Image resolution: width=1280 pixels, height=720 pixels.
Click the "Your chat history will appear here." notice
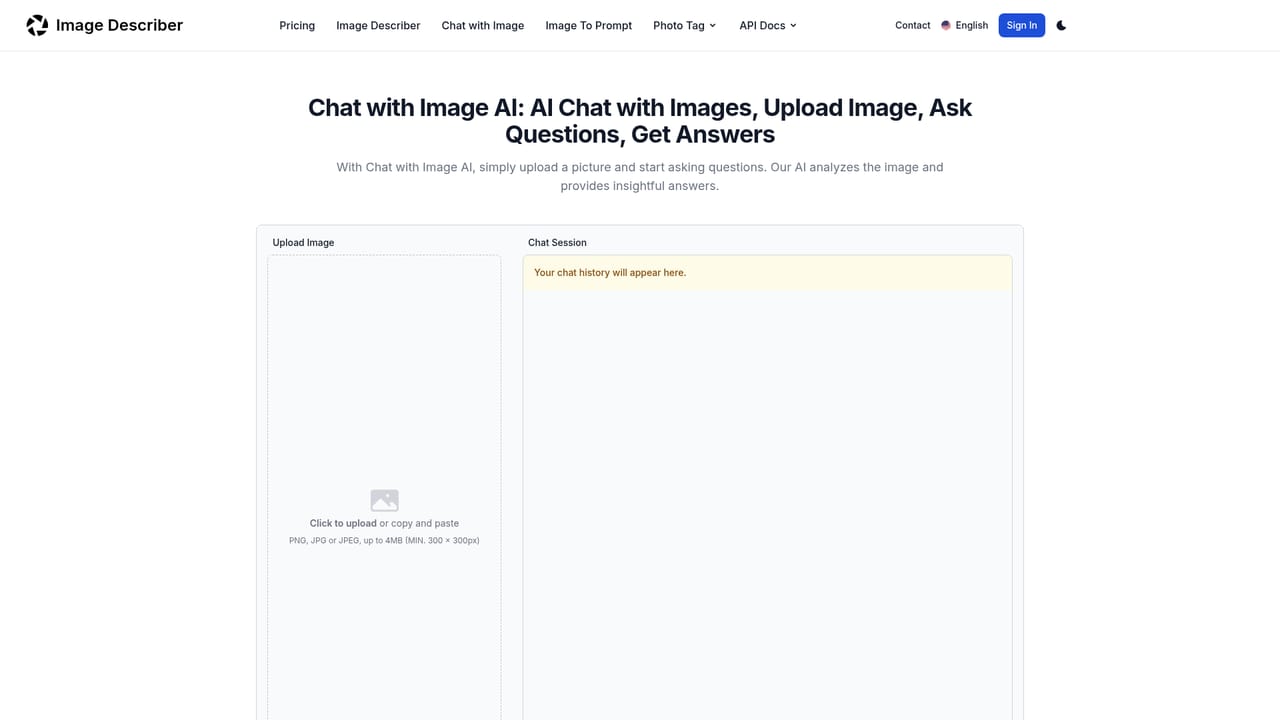[768, 272]
